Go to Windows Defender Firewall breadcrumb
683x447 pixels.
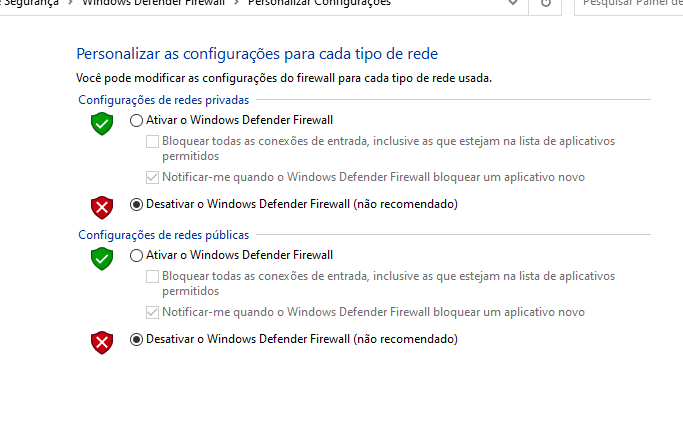tap(154, 3)
